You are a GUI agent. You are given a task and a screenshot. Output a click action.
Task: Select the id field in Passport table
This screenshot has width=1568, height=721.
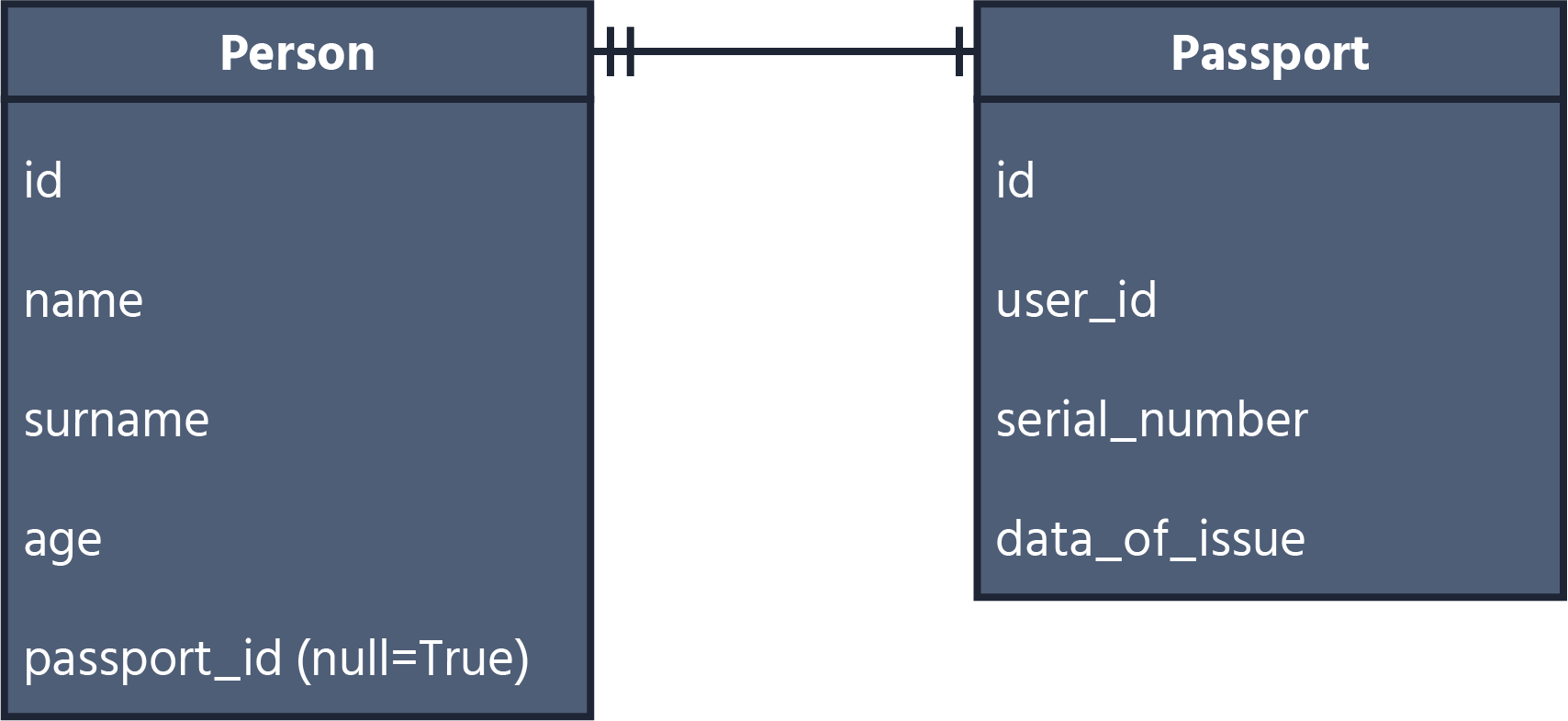(1015, 180)
